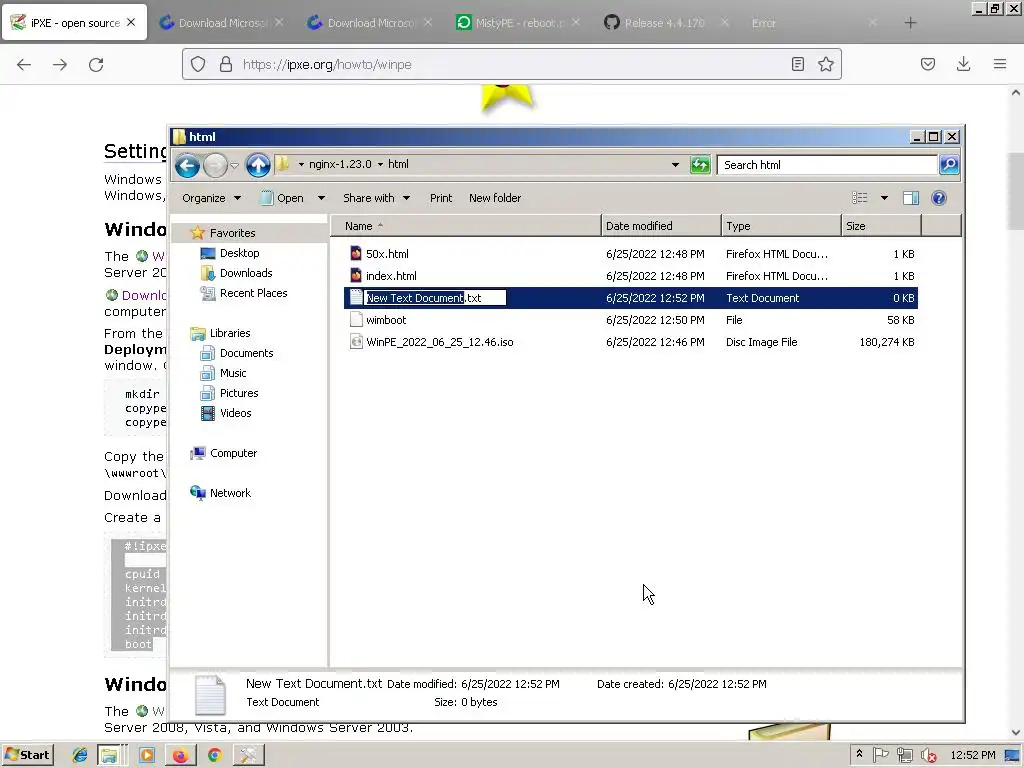Viewport: 1024px width, 768px height.
Task: Click the Search html input field
Action: coord(827,165)
